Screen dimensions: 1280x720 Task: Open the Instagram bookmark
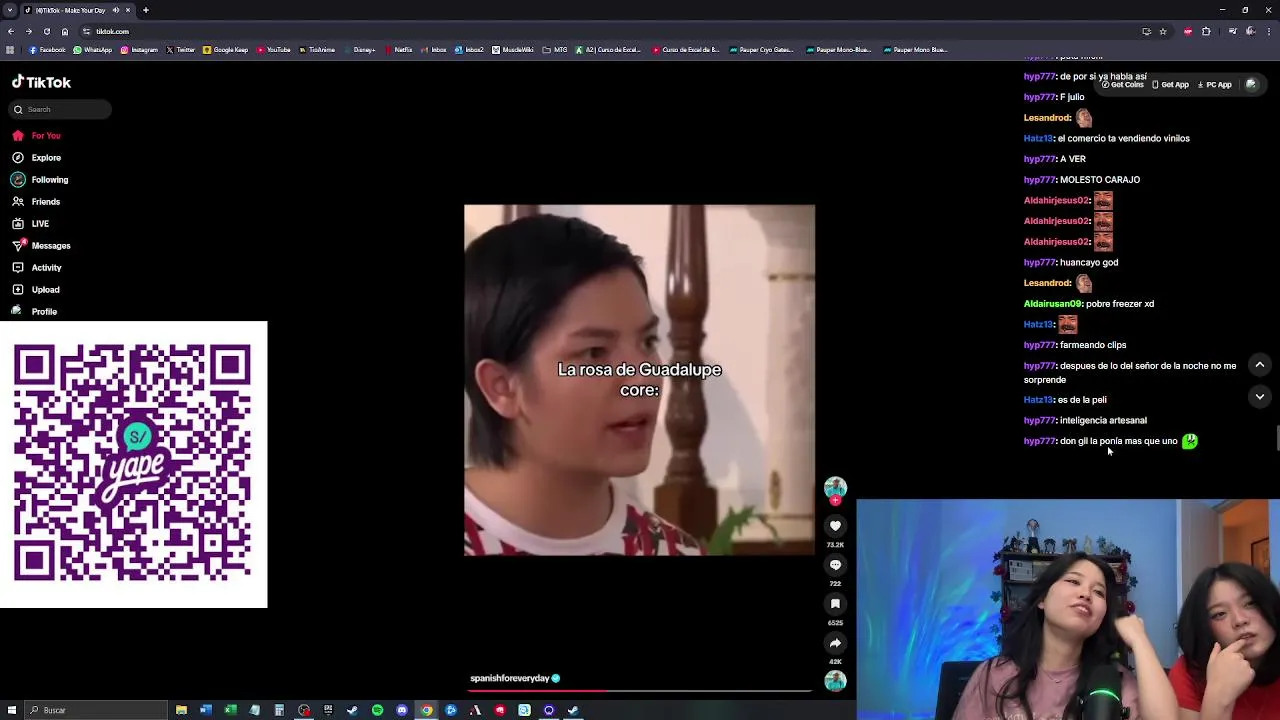pos(139,50)
